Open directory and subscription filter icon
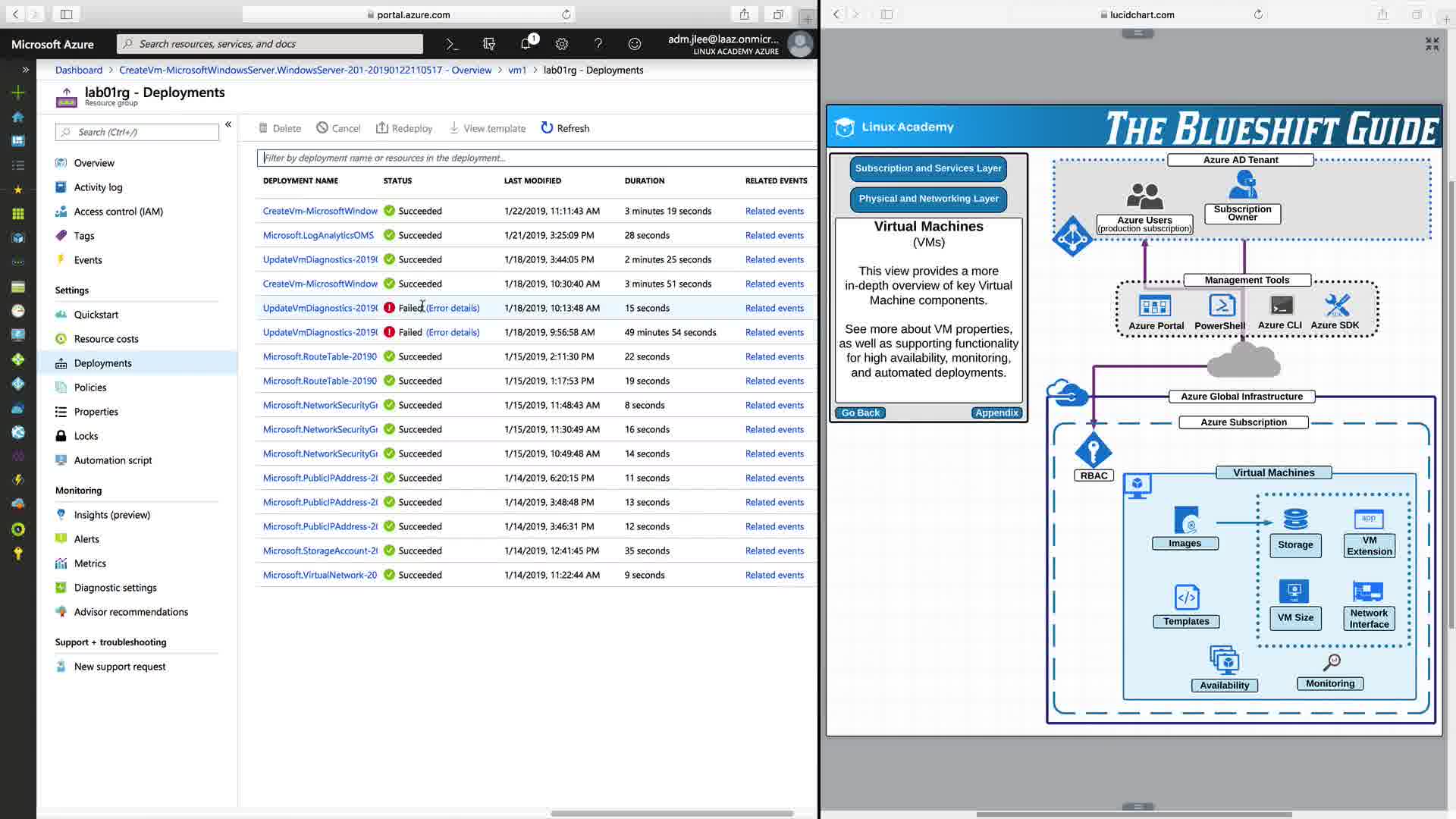The height and width of the screenshot is (819, 1456). tap(489, 44)
